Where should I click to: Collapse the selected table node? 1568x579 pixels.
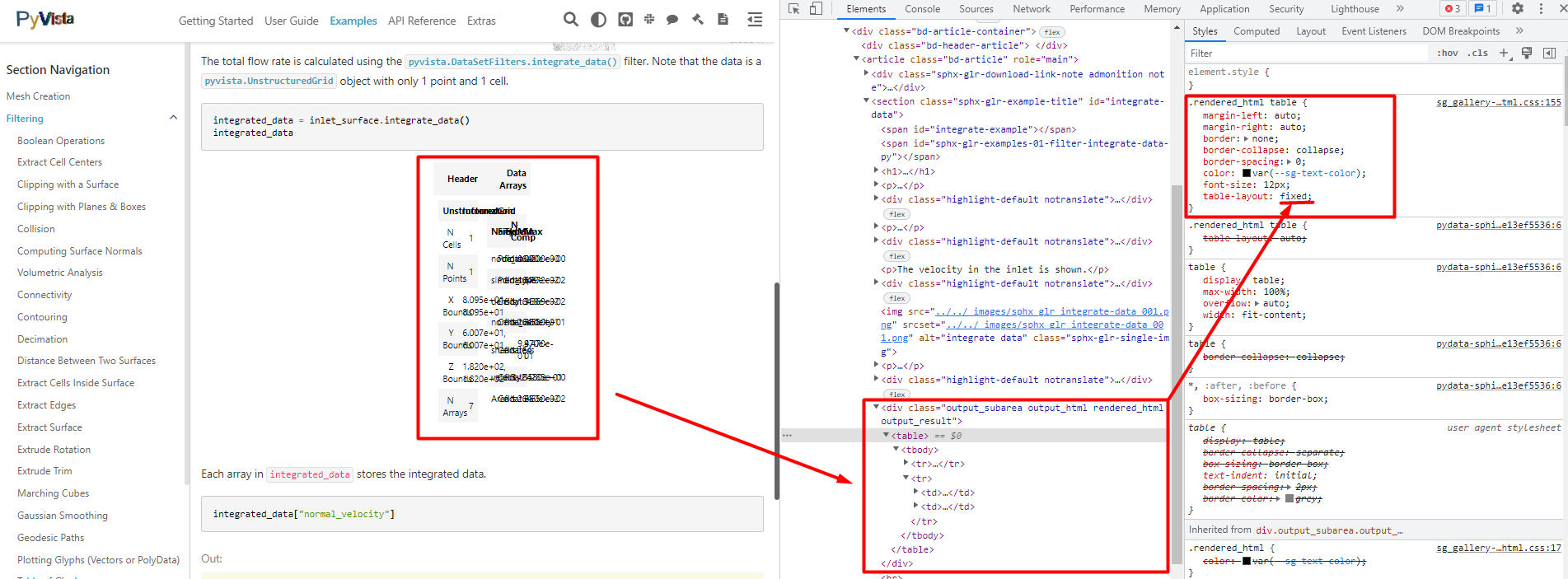pos(886,435)
